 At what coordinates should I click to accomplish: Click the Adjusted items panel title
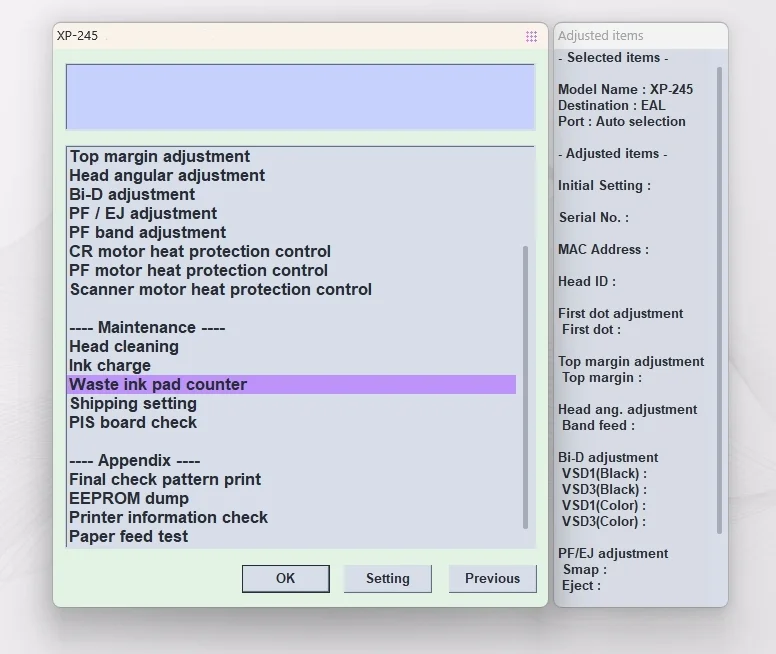tap(601, 36)
